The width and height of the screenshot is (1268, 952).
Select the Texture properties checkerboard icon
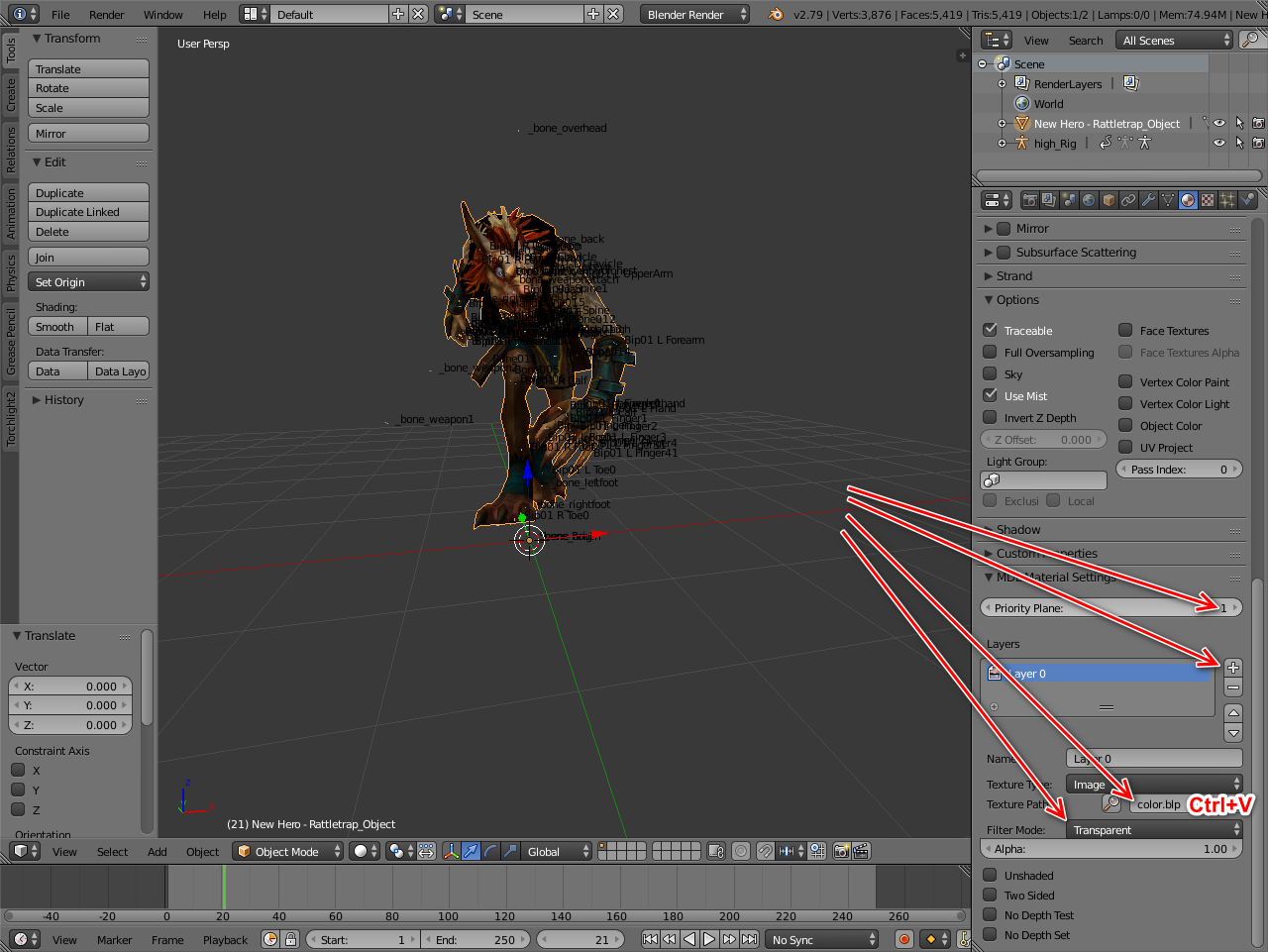[x=1208, y=200]
